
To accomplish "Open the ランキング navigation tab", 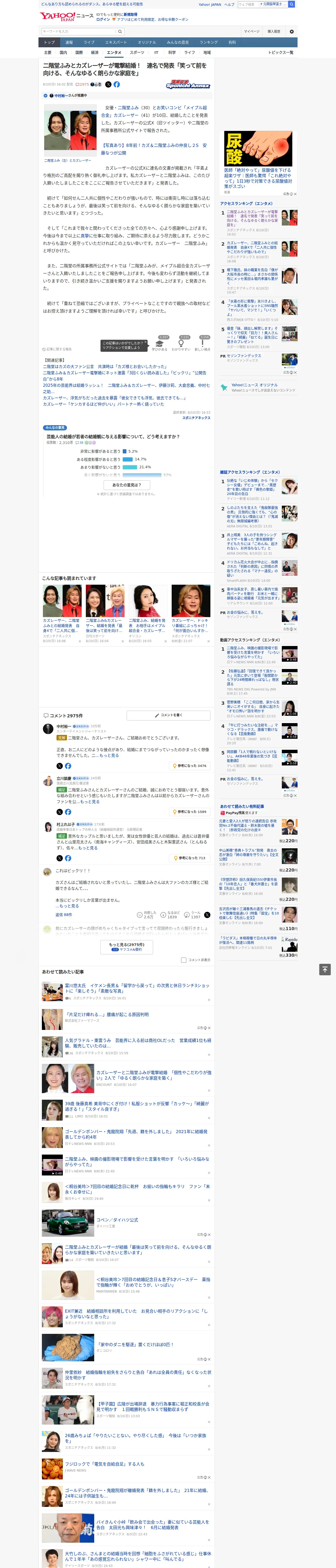I will tap(209, 42).
